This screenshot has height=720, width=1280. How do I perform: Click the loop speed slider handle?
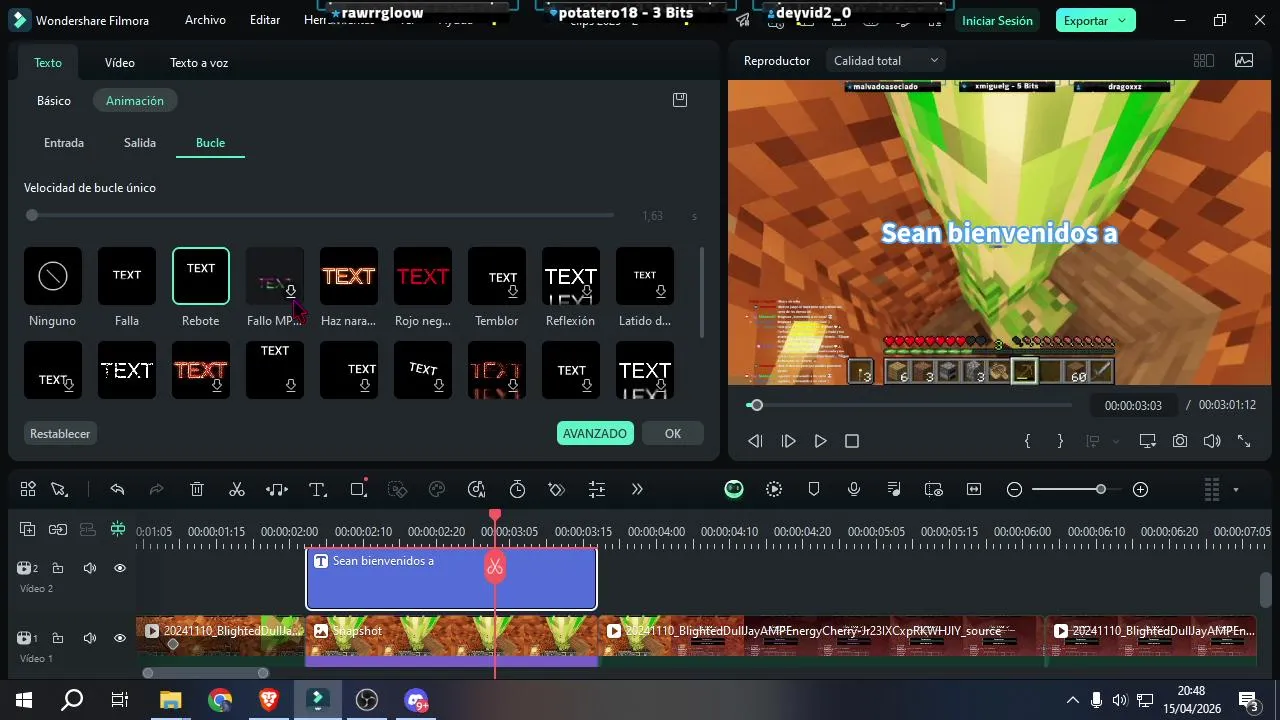coord(32,215)
